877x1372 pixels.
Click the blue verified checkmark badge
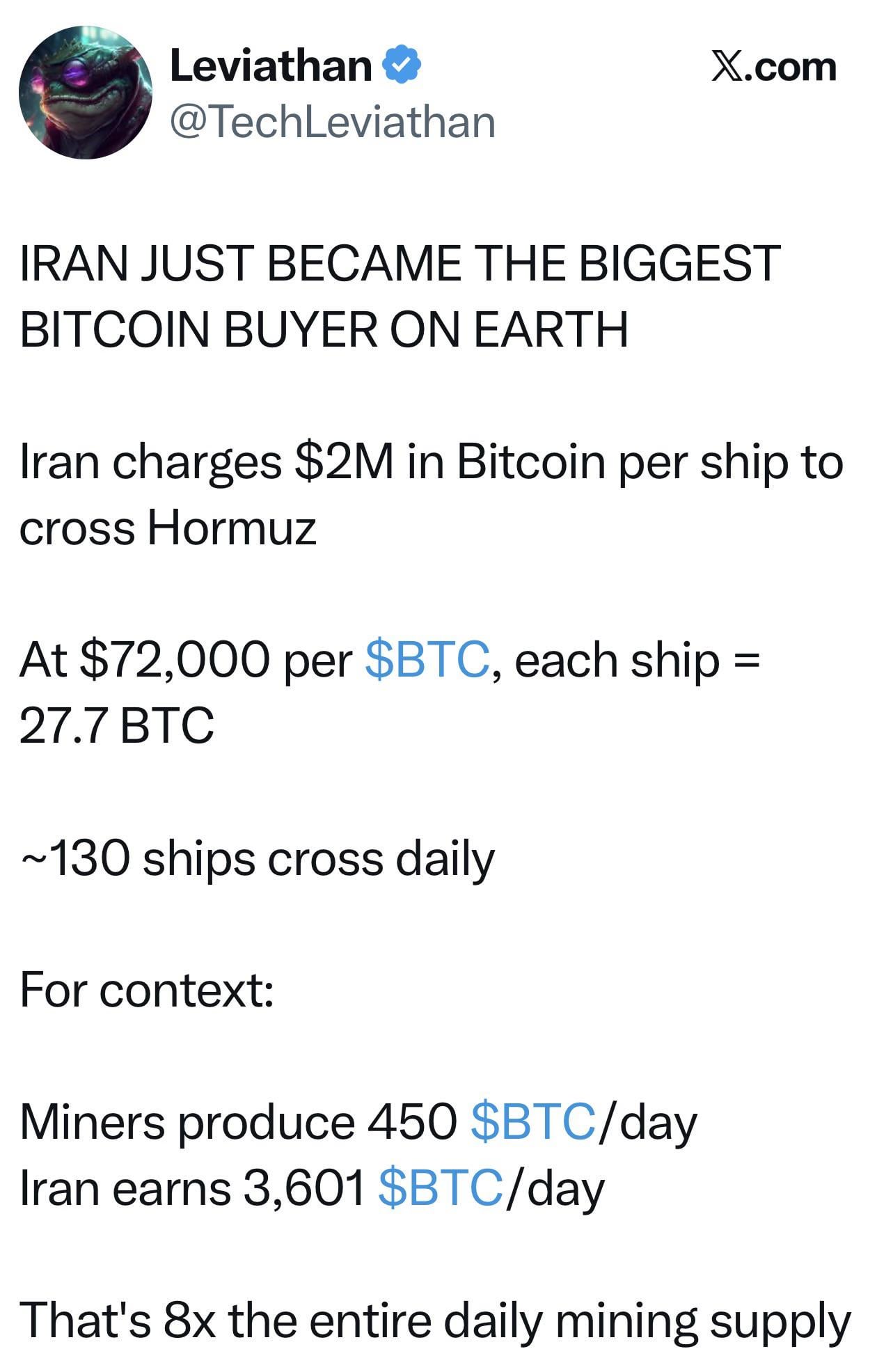tap(402, 65)
